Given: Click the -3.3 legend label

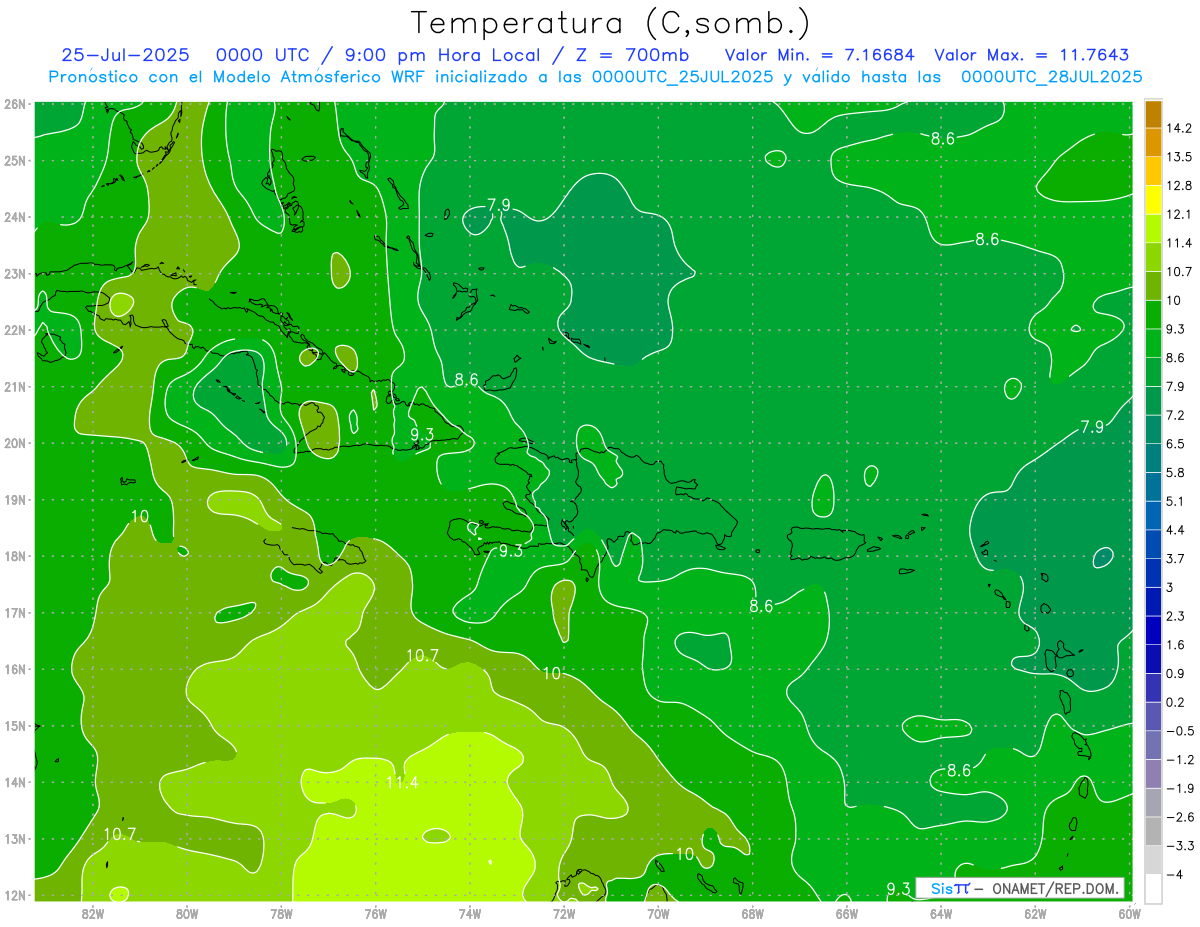Looking at the screenshot, I should coord(1179,846).
